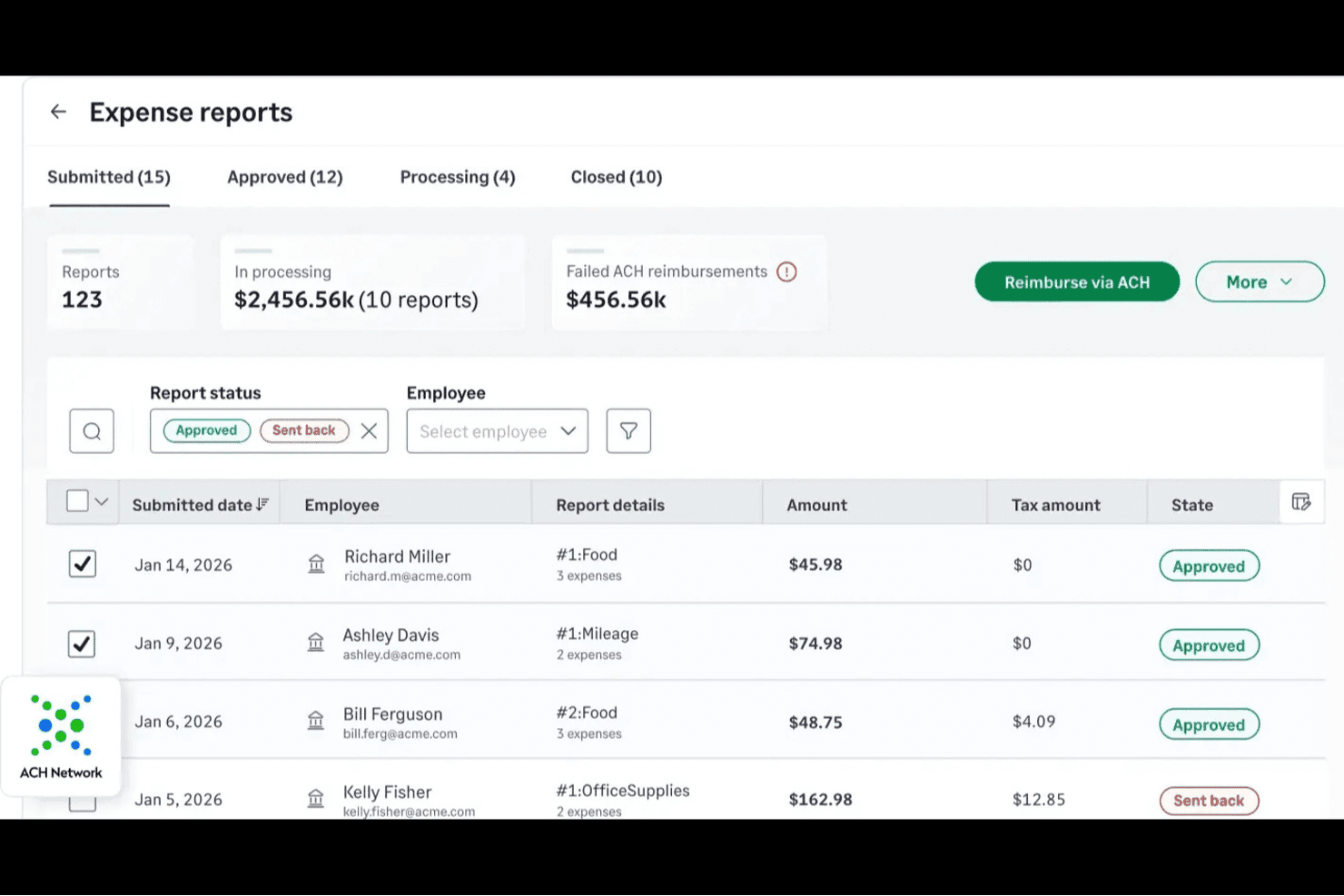Open the funnel filter options
Screen dimensions: 1344x896
point(628,431)
